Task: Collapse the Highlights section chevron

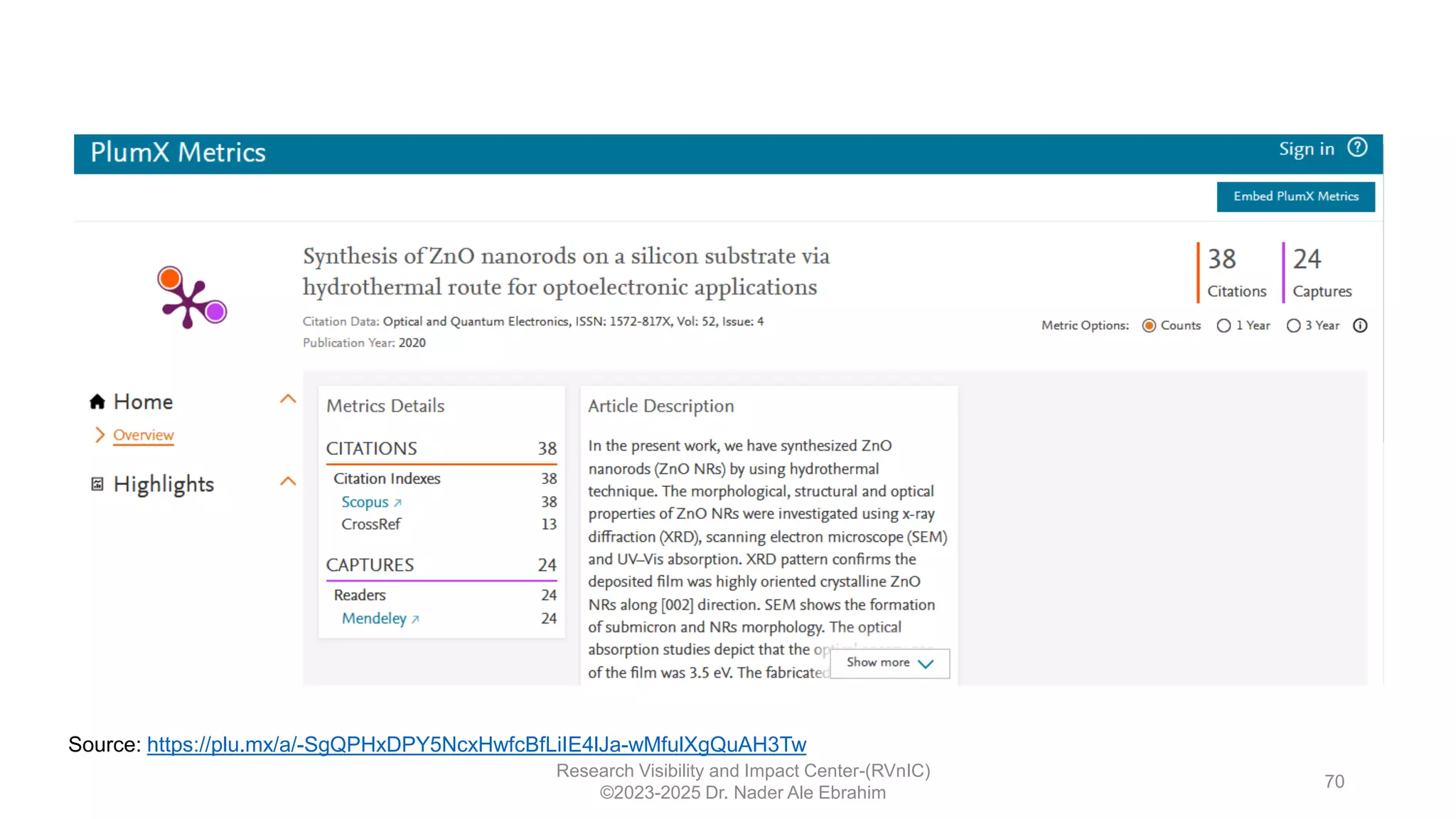Action: point(288,481)
